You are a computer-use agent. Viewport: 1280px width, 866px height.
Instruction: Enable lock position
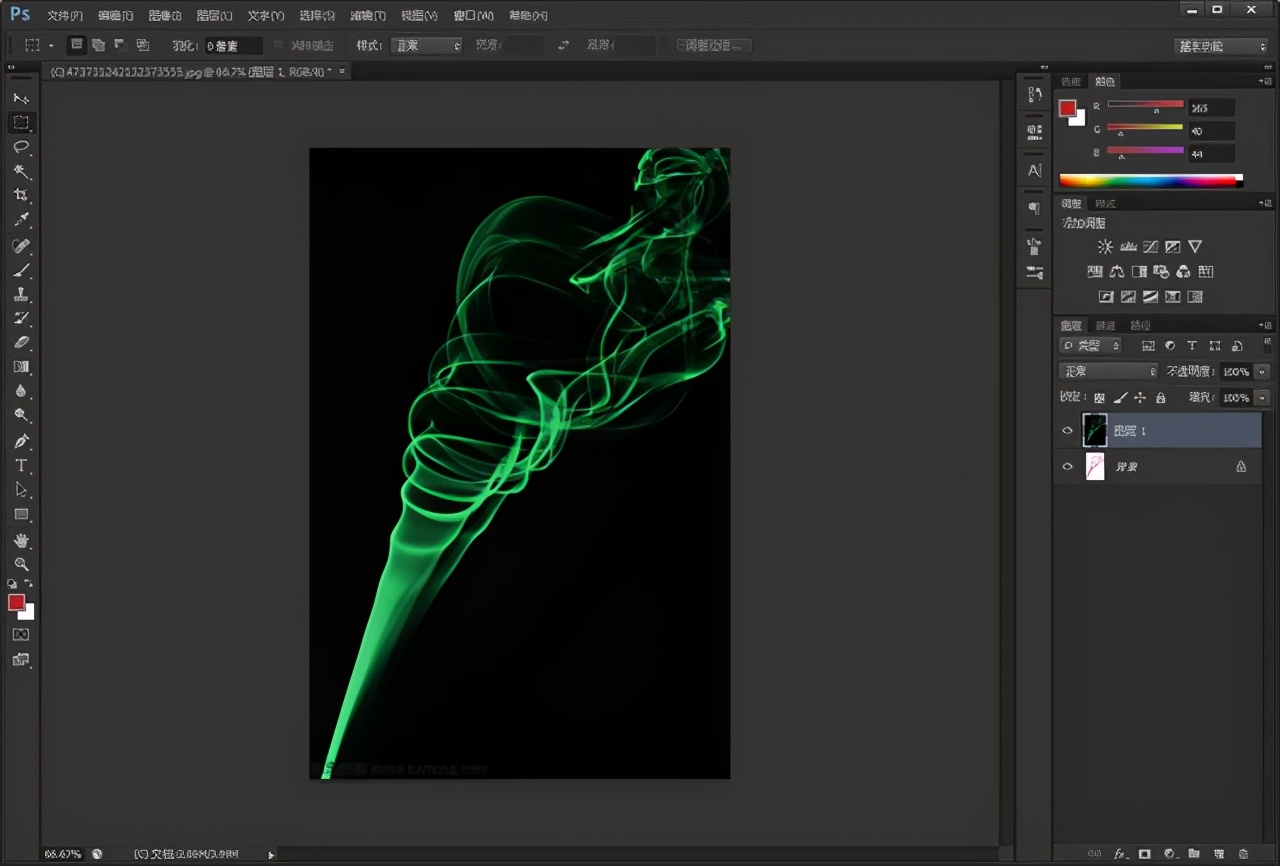[x=1141, y=398]
